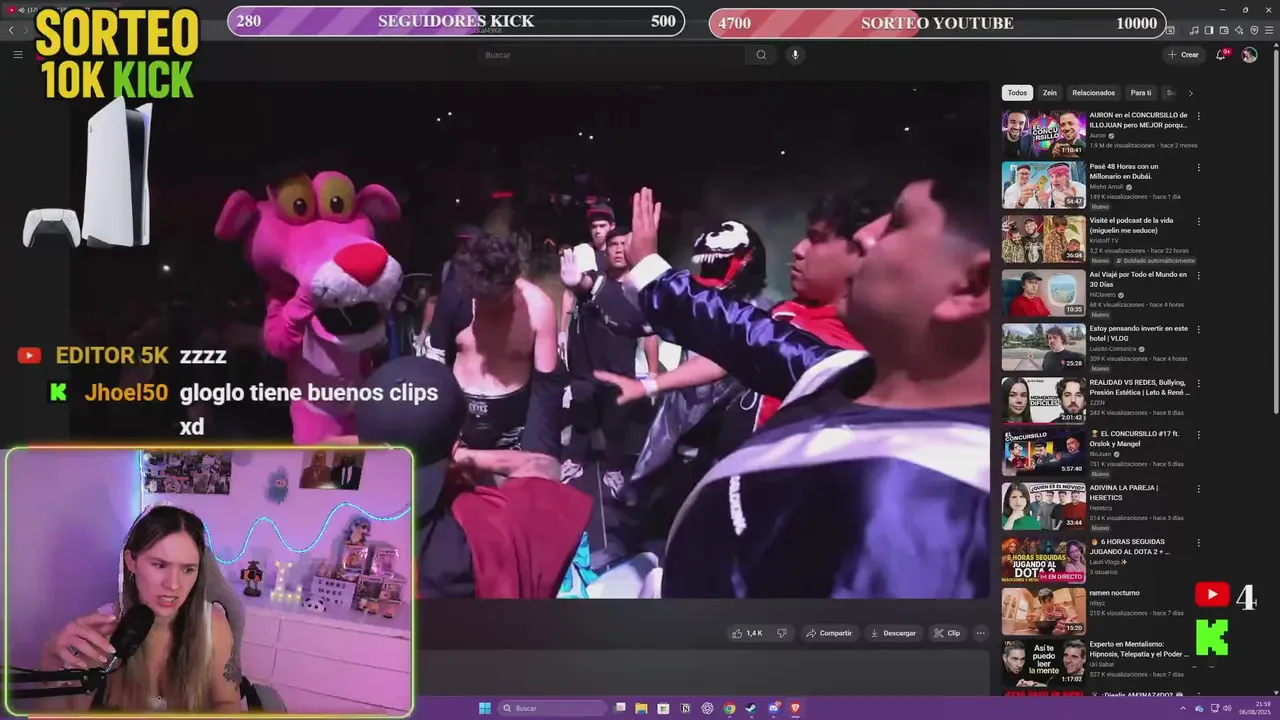Open options menu for EL CONCURSILLO #17 video
The width and height of the screenshot is (1280, 720).
pos(1198,436)
